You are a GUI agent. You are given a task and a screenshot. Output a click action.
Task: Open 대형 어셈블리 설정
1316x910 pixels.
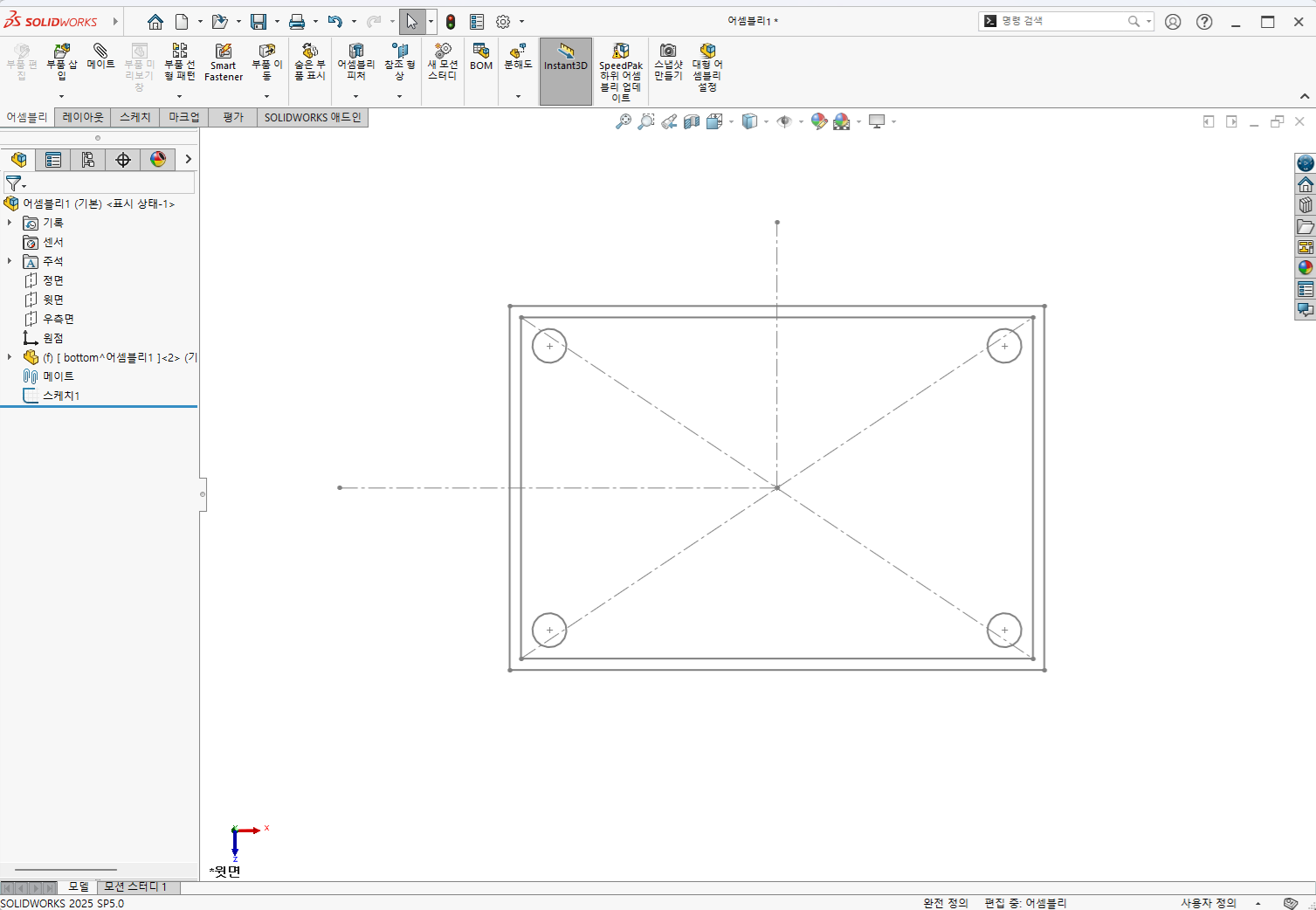point(707,67)
